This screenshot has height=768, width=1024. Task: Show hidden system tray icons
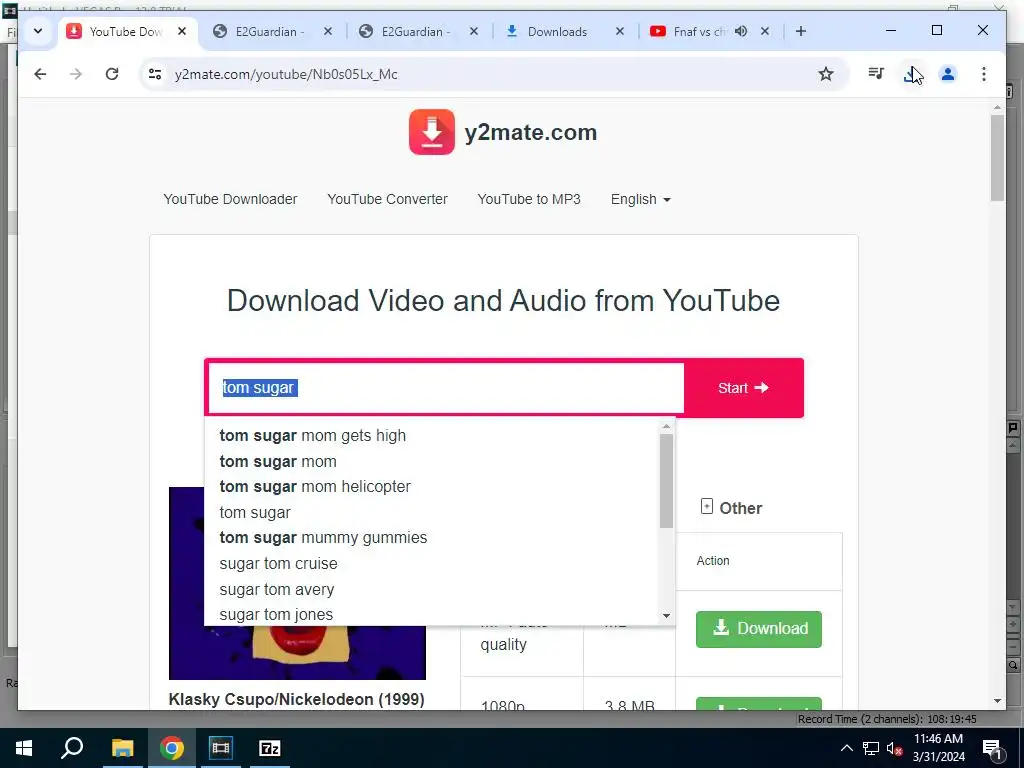tap(846, 748)
